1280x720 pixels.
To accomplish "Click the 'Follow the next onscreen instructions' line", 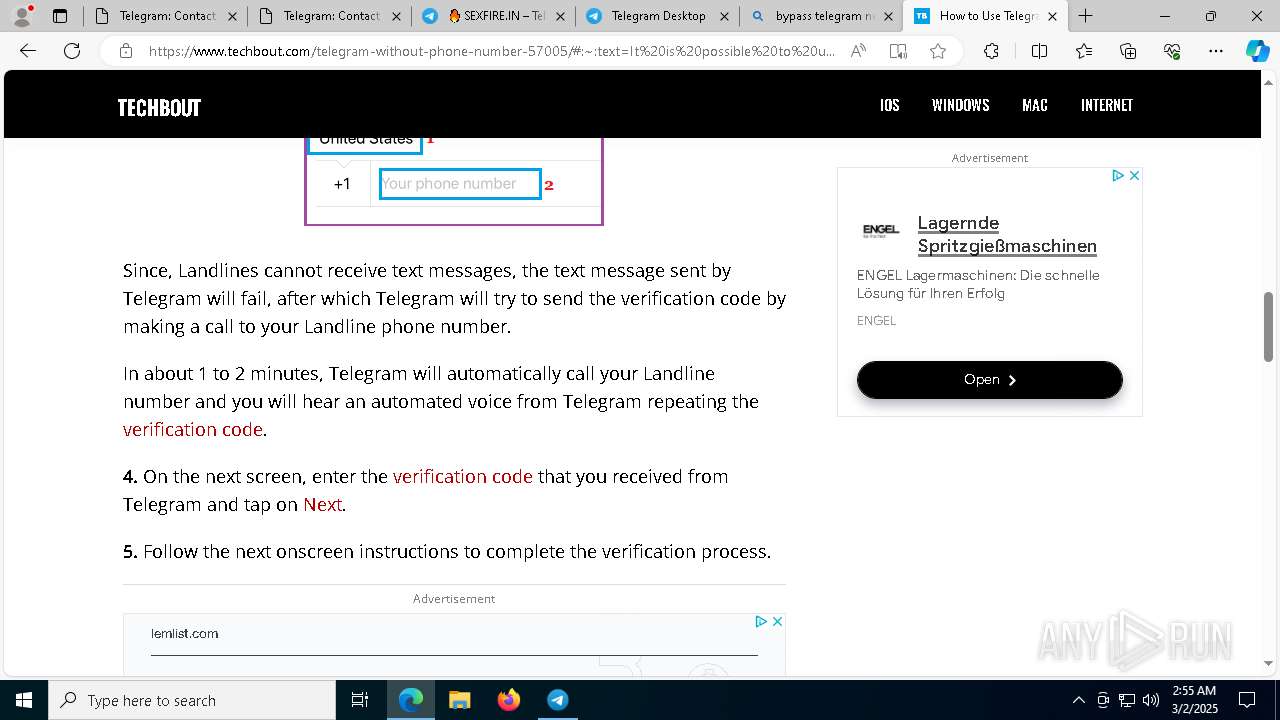I will (447, 552).
